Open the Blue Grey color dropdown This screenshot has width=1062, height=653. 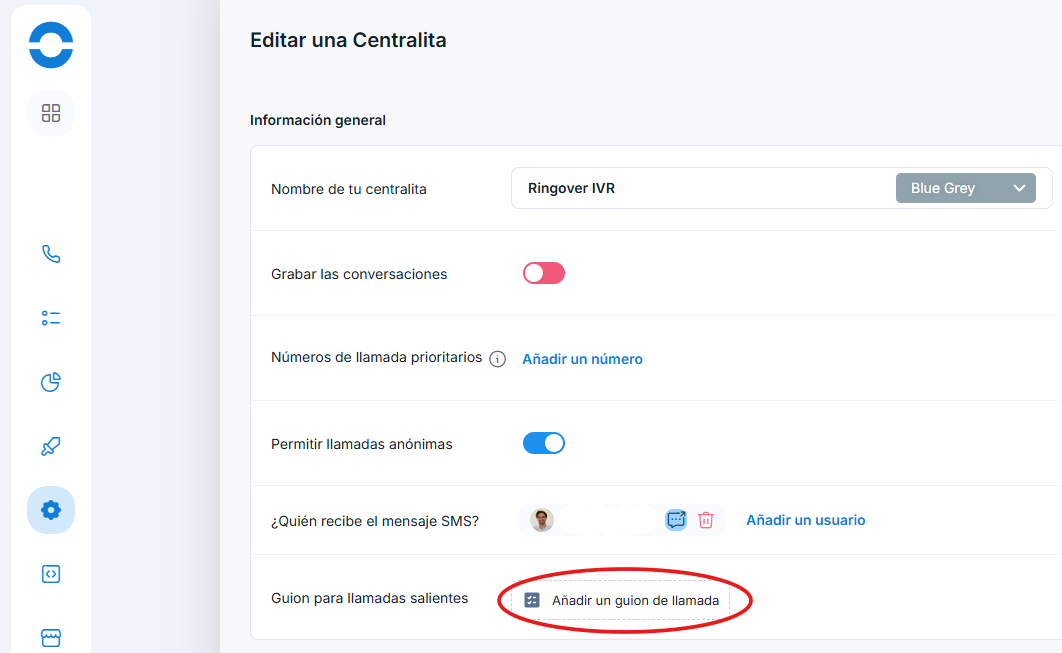pyautogui.click(x=965, y=188)
